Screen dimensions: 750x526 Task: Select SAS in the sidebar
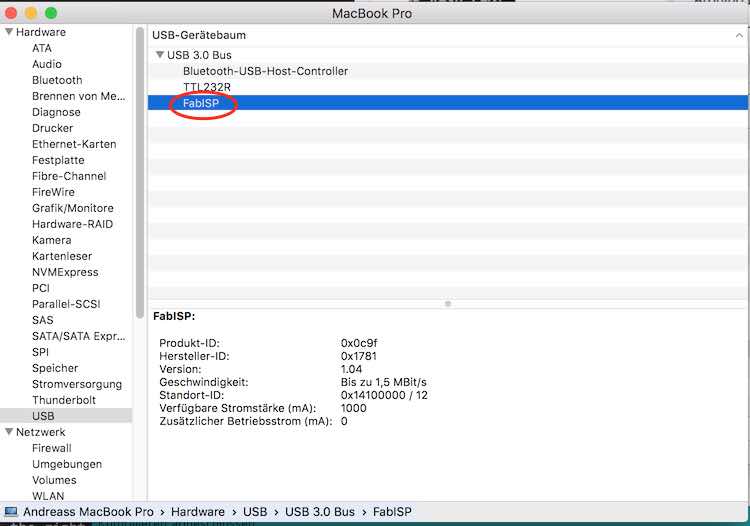(x=43, y=320)
